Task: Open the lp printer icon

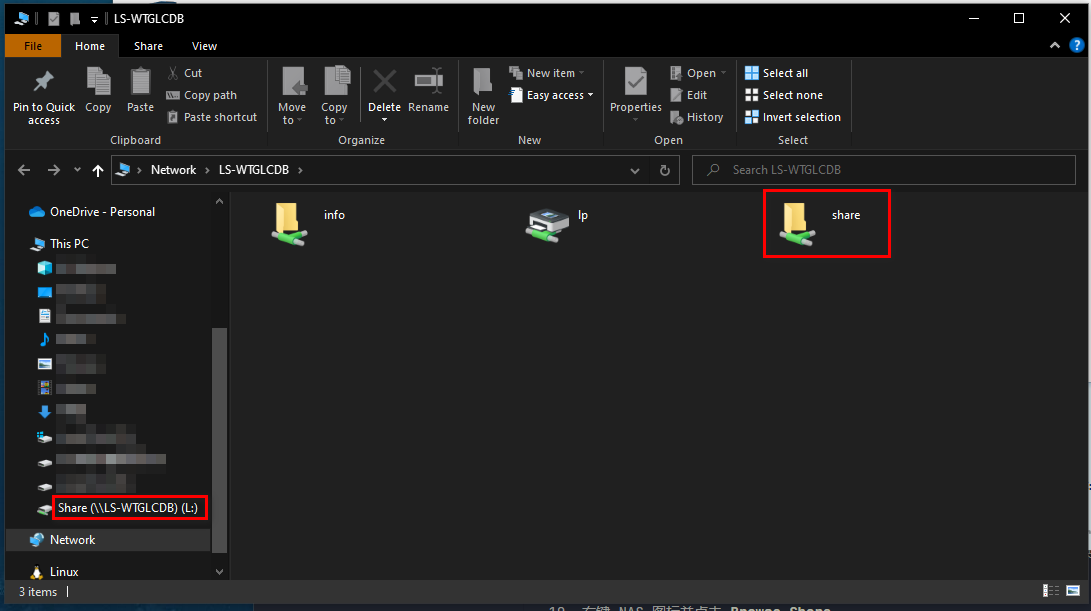Action: (x=547, y=223)
